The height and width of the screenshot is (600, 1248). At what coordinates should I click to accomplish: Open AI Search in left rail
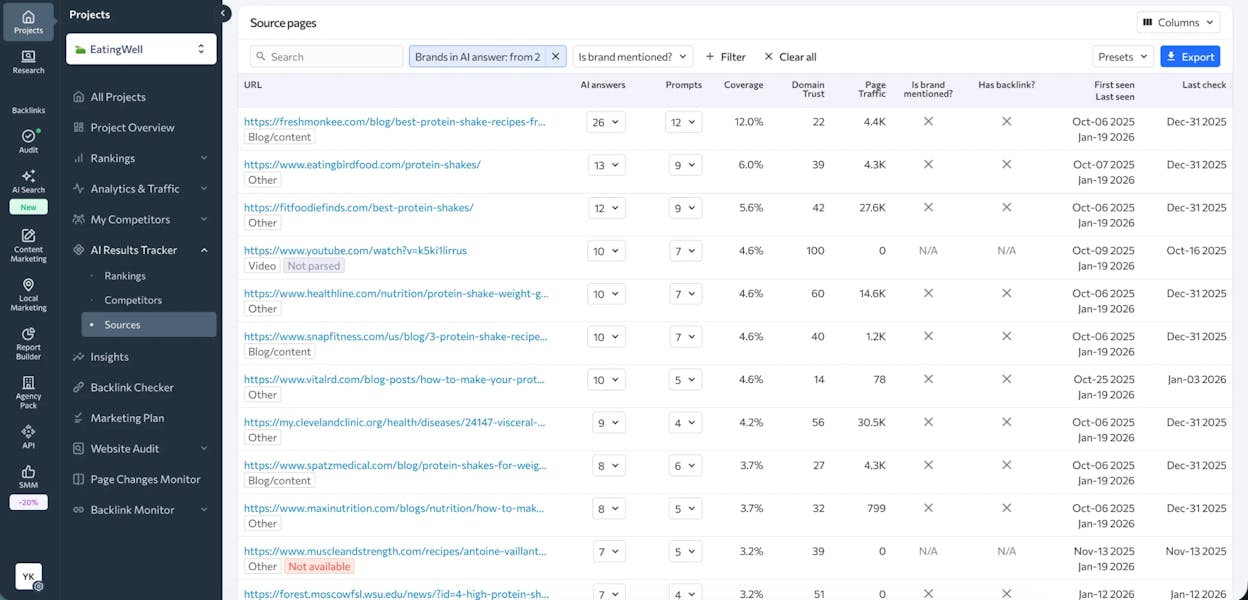(28, 181)
